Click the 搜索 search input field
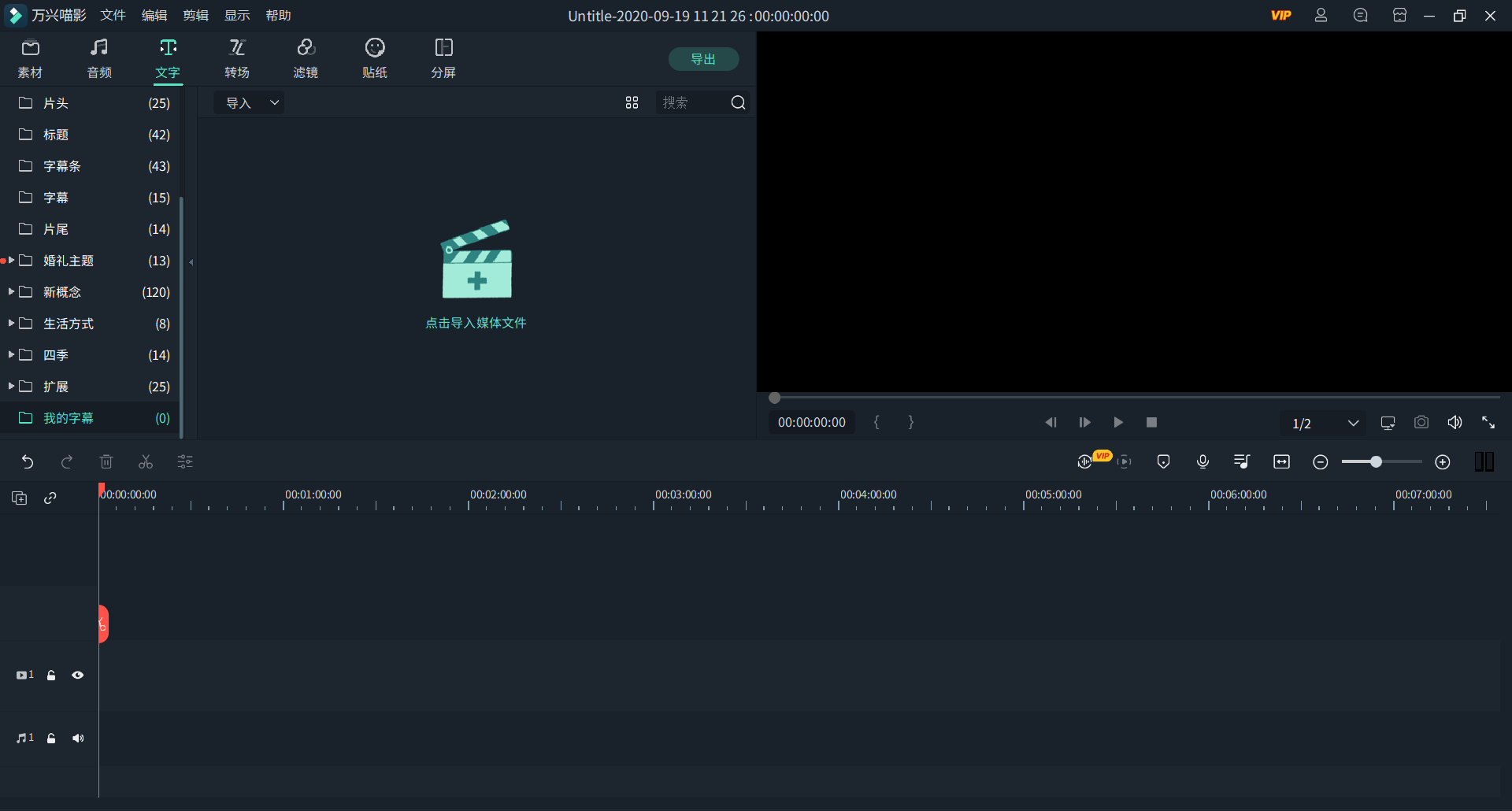The width and height of the screenshot is (1512, 811). pos(691,103)
